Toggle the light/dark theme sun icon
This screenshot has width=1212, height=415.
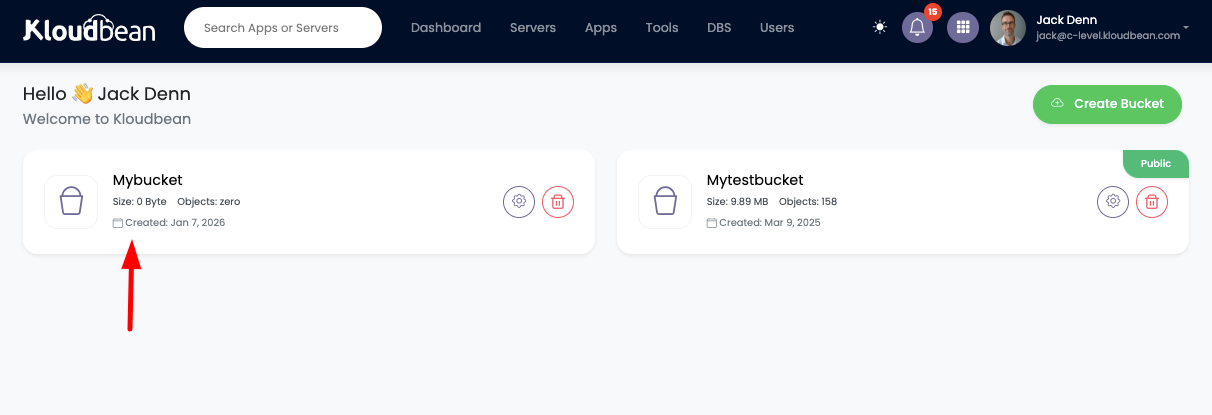[x=880, y=28]
